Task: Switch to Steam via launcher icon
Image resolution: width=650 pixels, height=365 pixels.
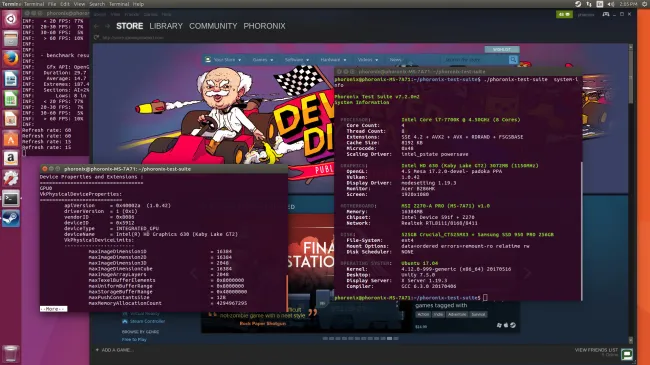Action: [11, 218]
